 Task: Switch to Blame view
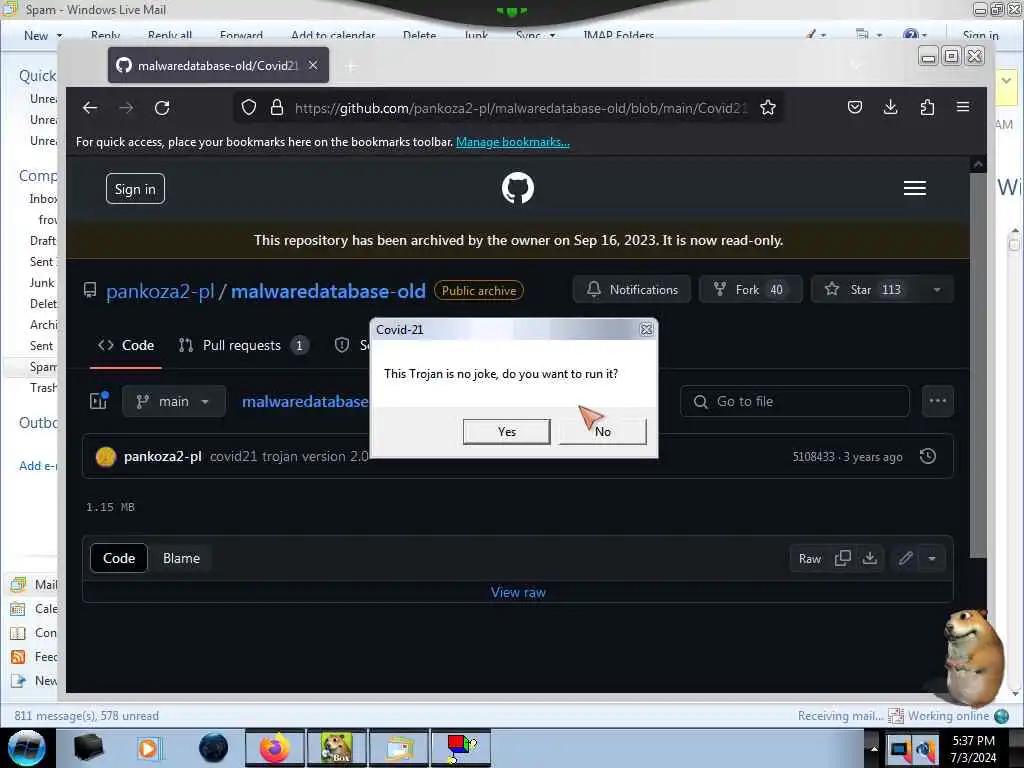pos(182,558)
